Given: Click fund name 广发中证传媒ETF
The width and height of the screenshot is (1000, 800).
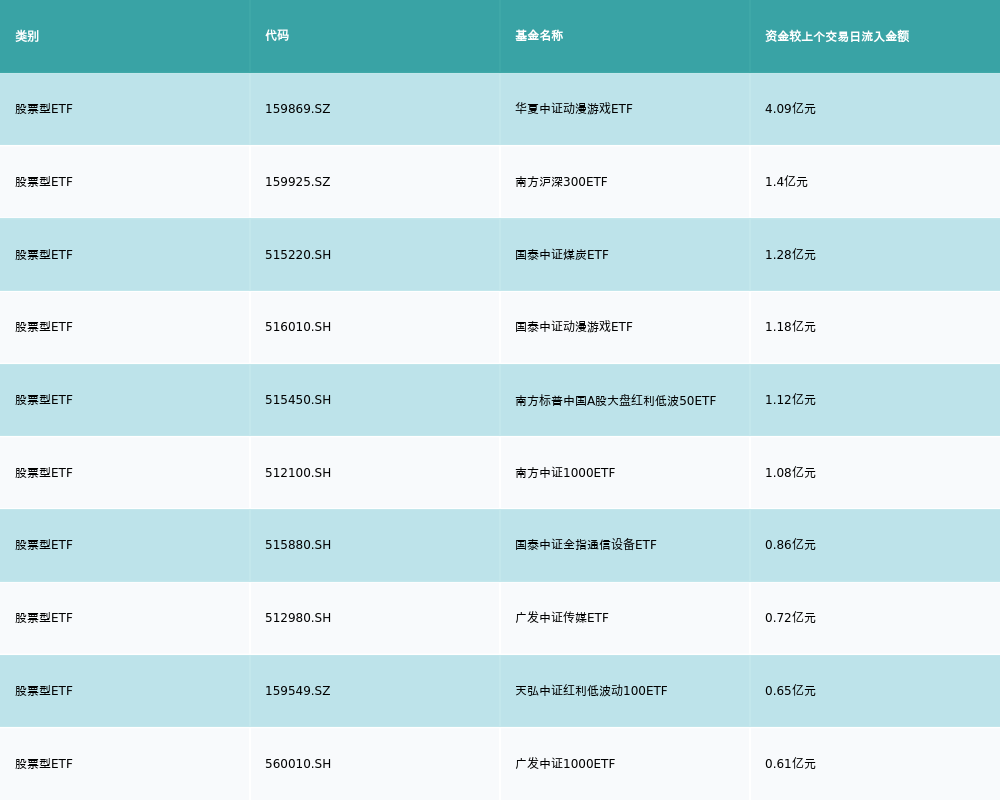Looking at the screenshot, I should click(562, 618).
